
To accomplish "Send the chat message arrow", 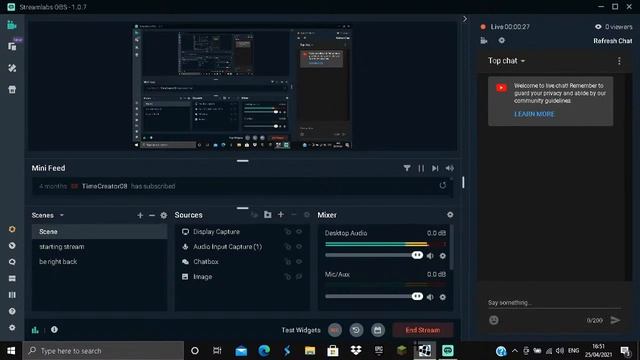I will coord(615,320).
